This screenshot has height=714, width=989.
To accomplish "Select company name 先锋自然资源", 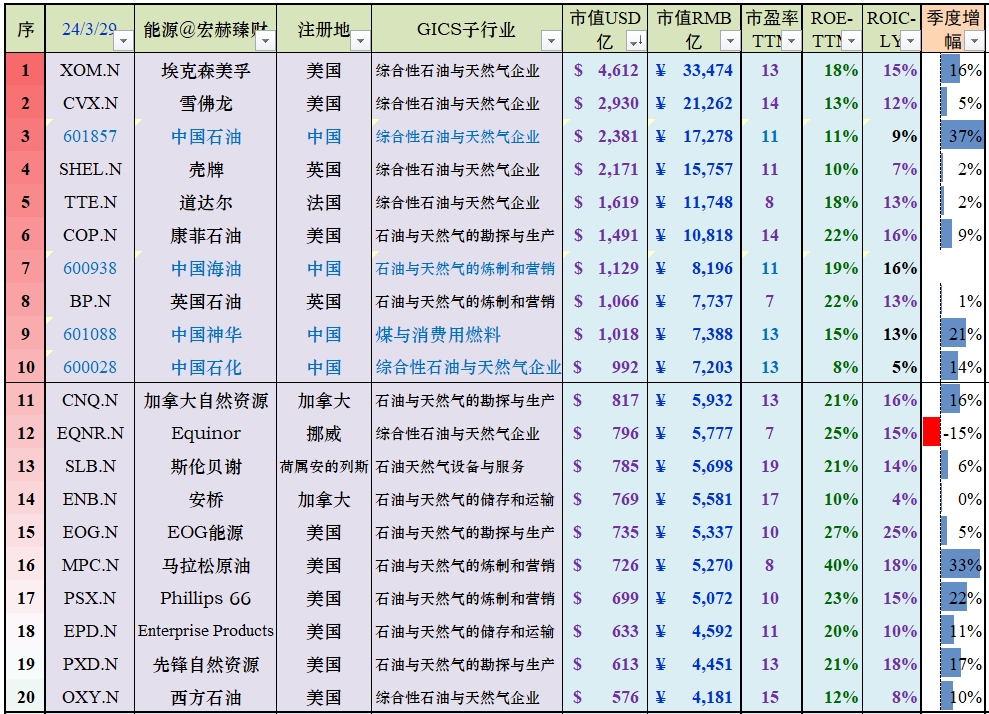I will tap(206, 664).
